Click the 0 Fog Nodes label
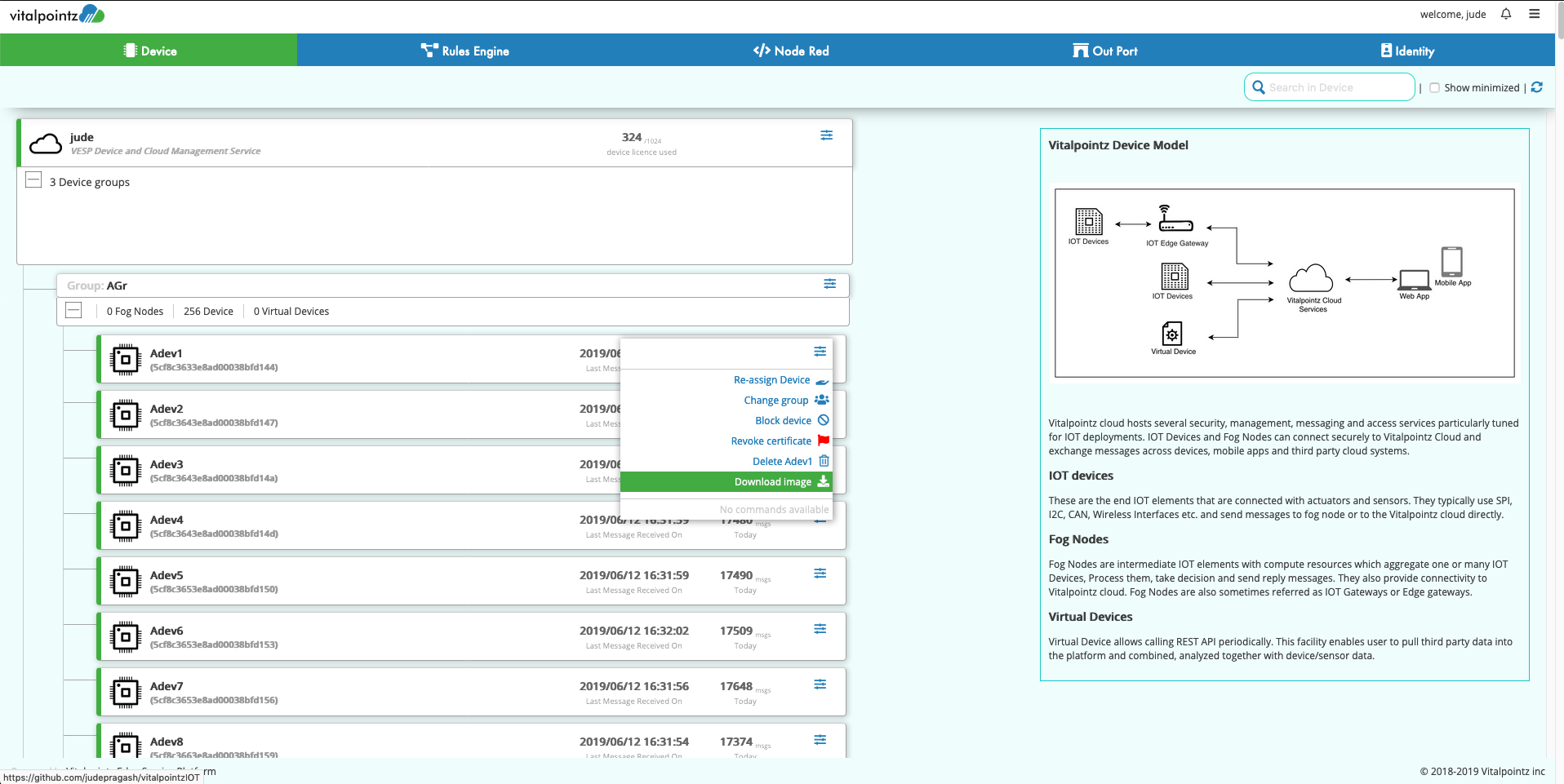This screenshot has height=784, width=1564. [135, 312]
